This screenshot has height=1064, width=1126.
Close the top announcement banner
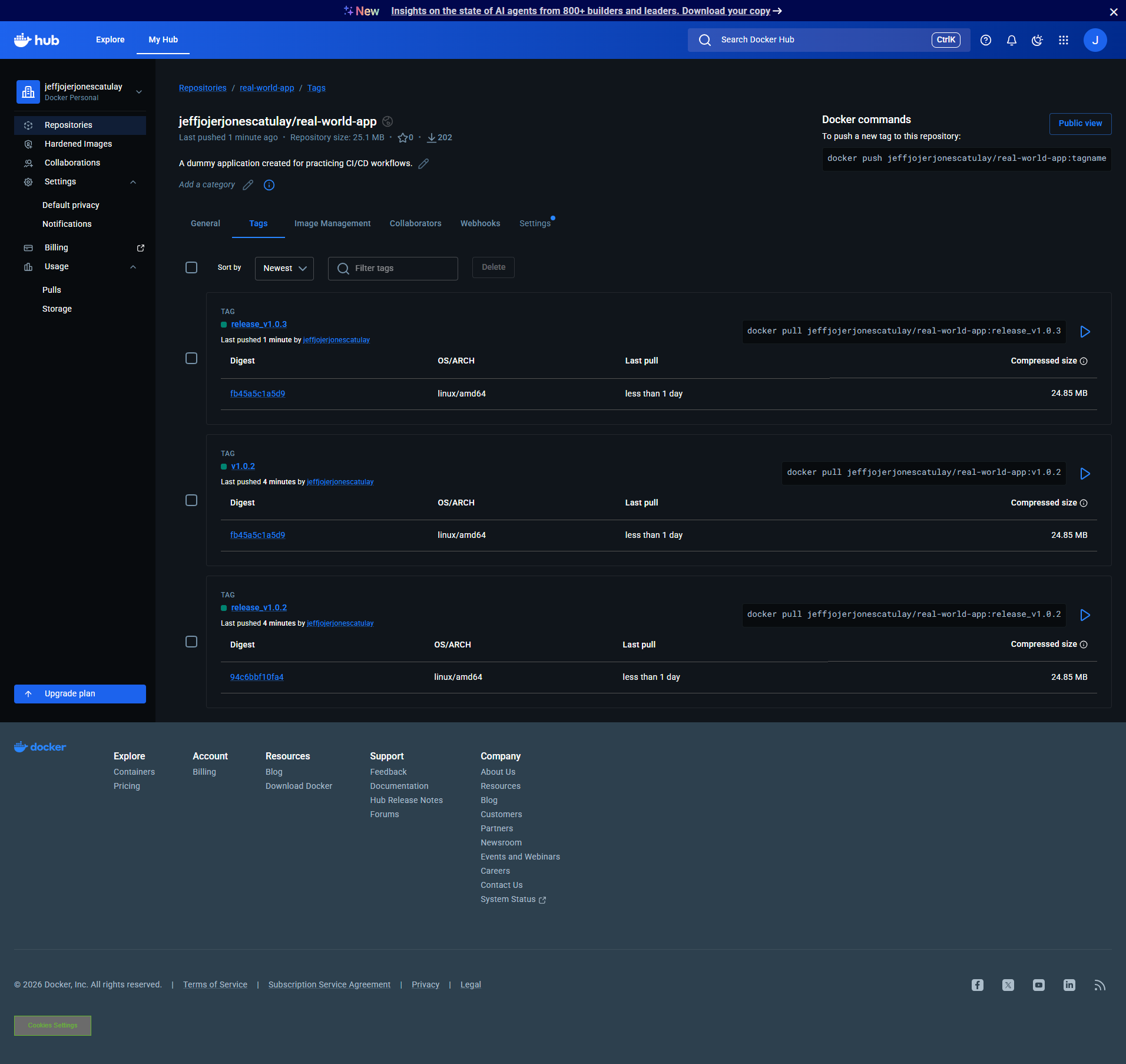pos(1114,12)
